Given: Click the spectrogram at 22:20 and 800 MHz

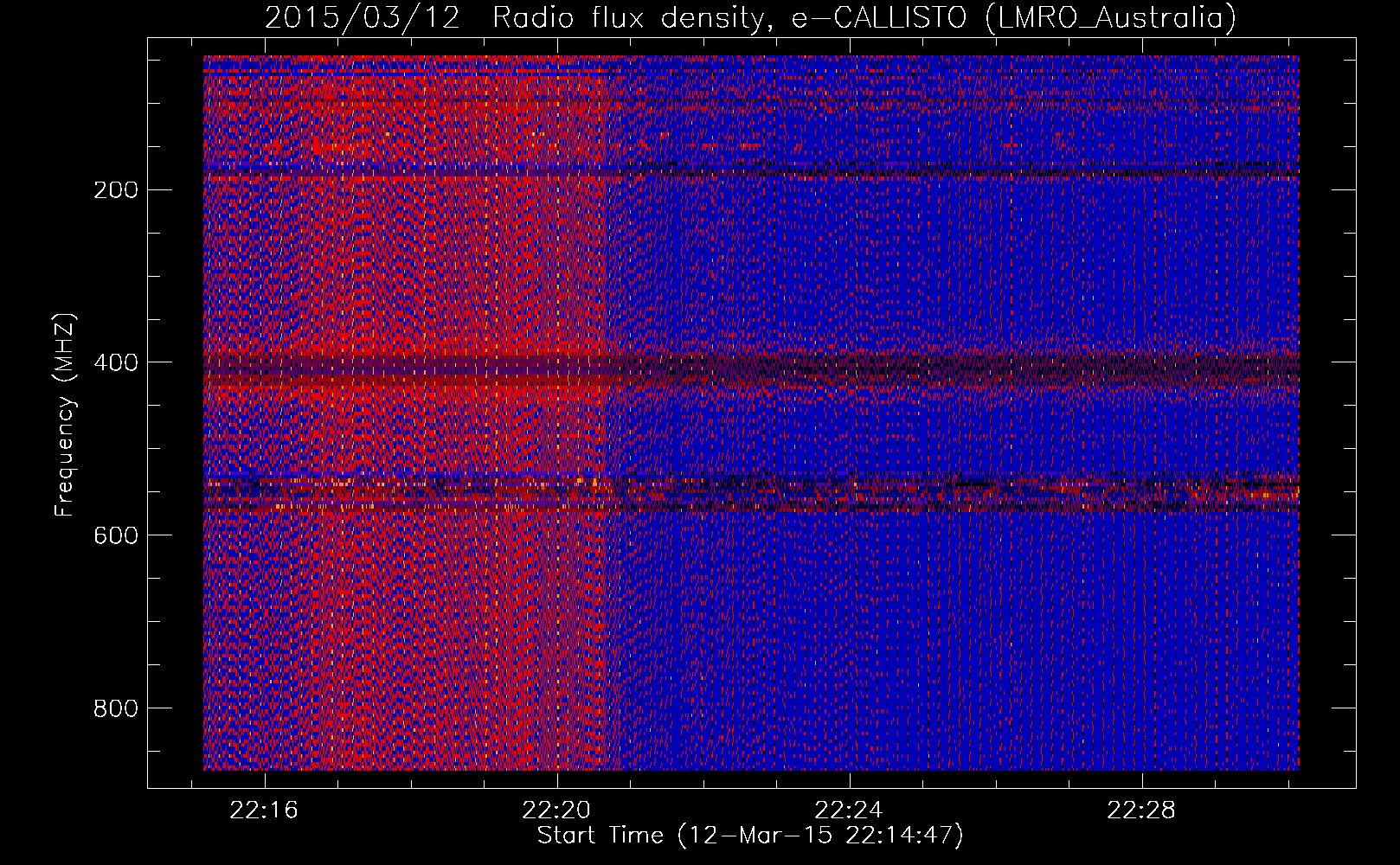Looking at the screenshot, I should click(557, 708).
